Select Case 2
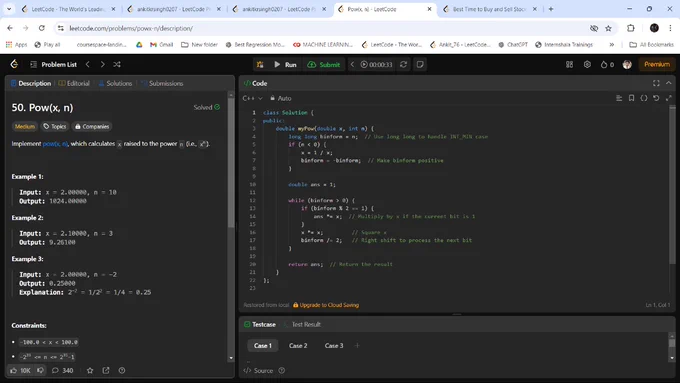The image size is (680, 383). (x=298, y=346)
